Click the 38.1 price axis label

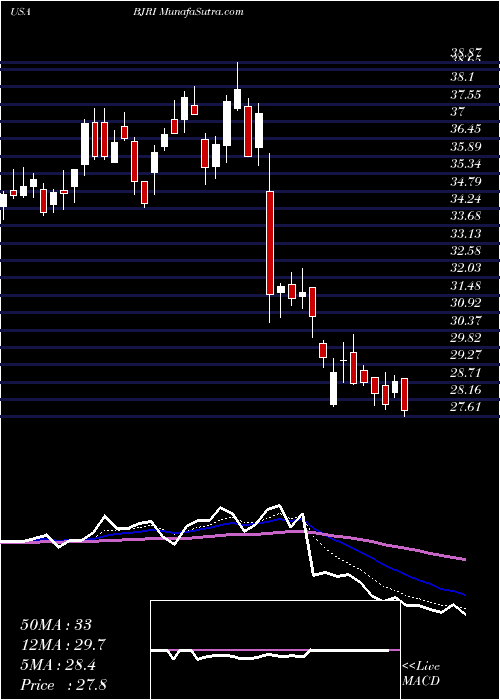pos(463,76)
